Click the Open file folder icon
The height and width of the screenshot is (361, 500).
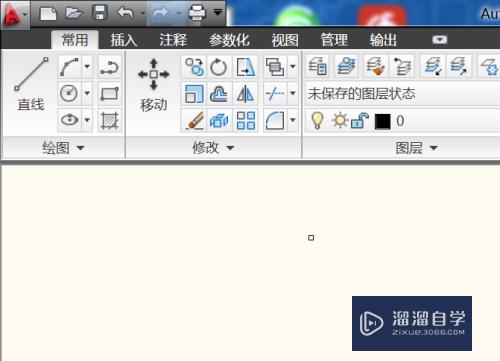coord(74,13)
